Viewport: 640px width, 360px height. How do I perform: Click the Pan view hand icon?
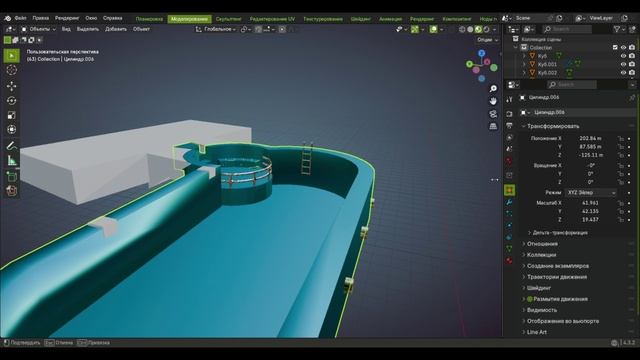493,101
